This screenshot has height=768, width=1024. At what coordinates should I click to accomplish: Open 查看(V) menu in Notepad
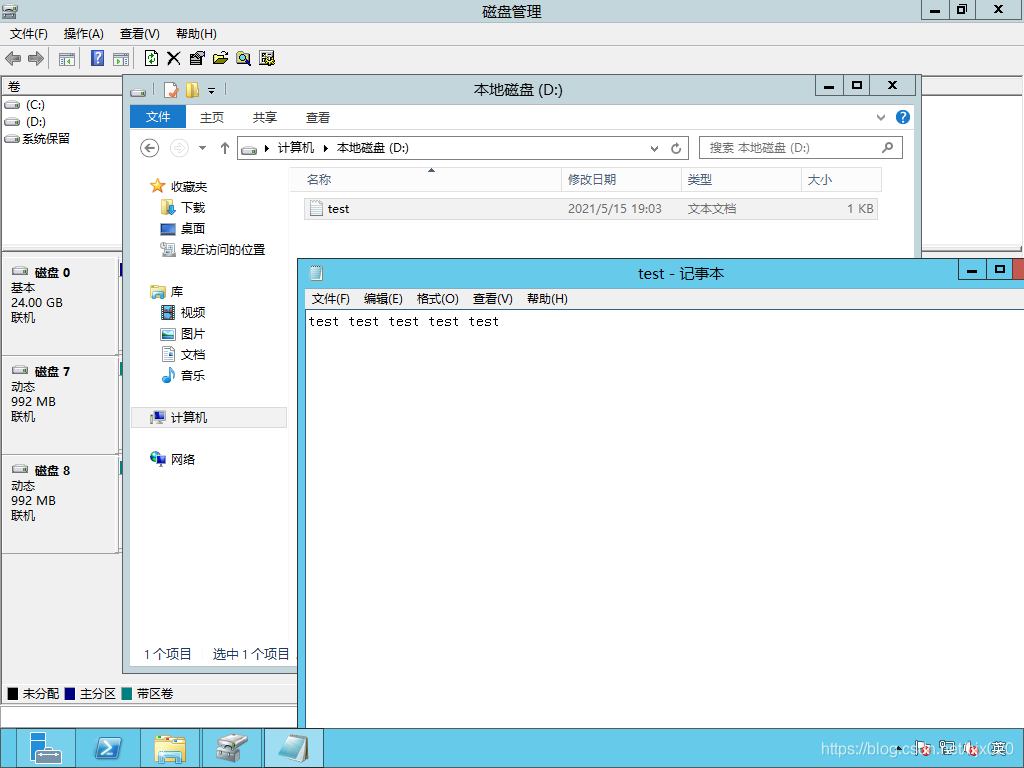click(x=492, y=299)
